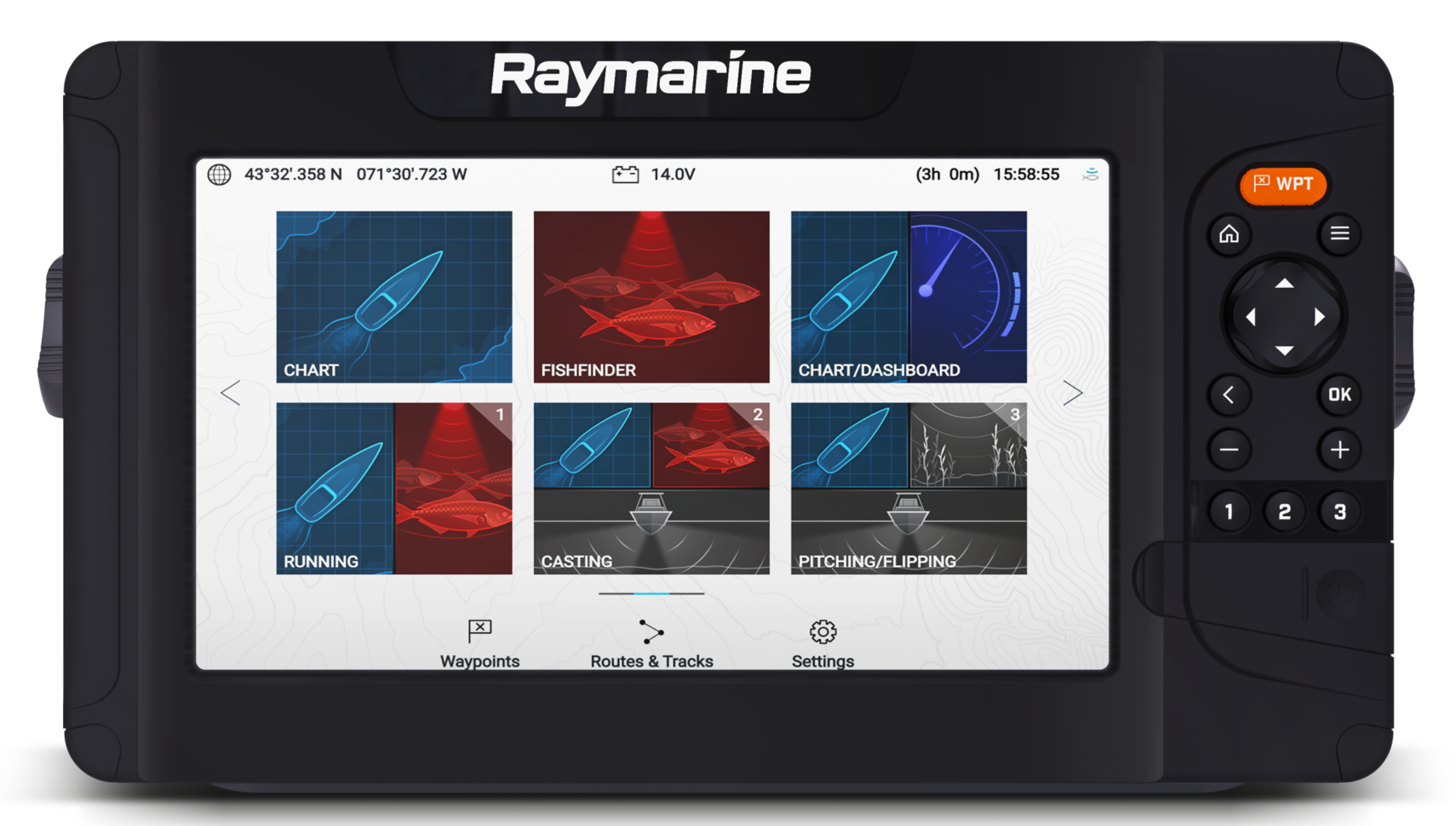Viewport: 1456px width, 826px height.
Task: Click the Menu hardware button
Action: click(1339, 233)
